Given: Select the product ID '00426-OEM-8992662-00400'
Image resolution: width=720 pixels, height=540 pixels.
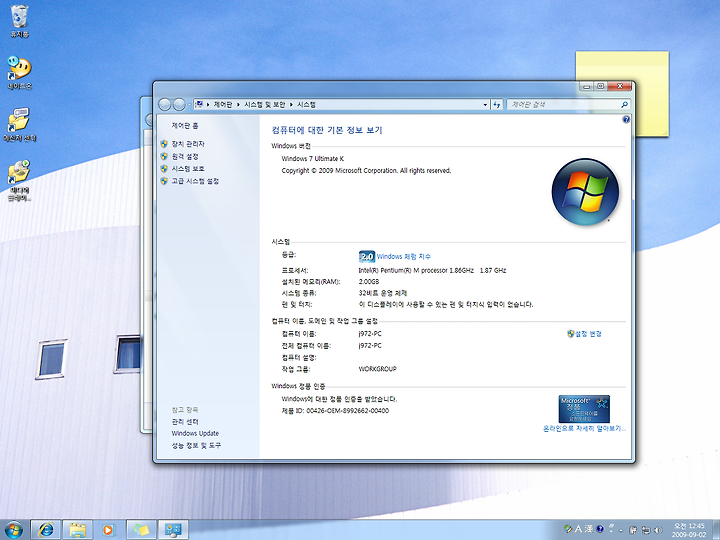Looking at the screenshot, I should click(348, 411).
